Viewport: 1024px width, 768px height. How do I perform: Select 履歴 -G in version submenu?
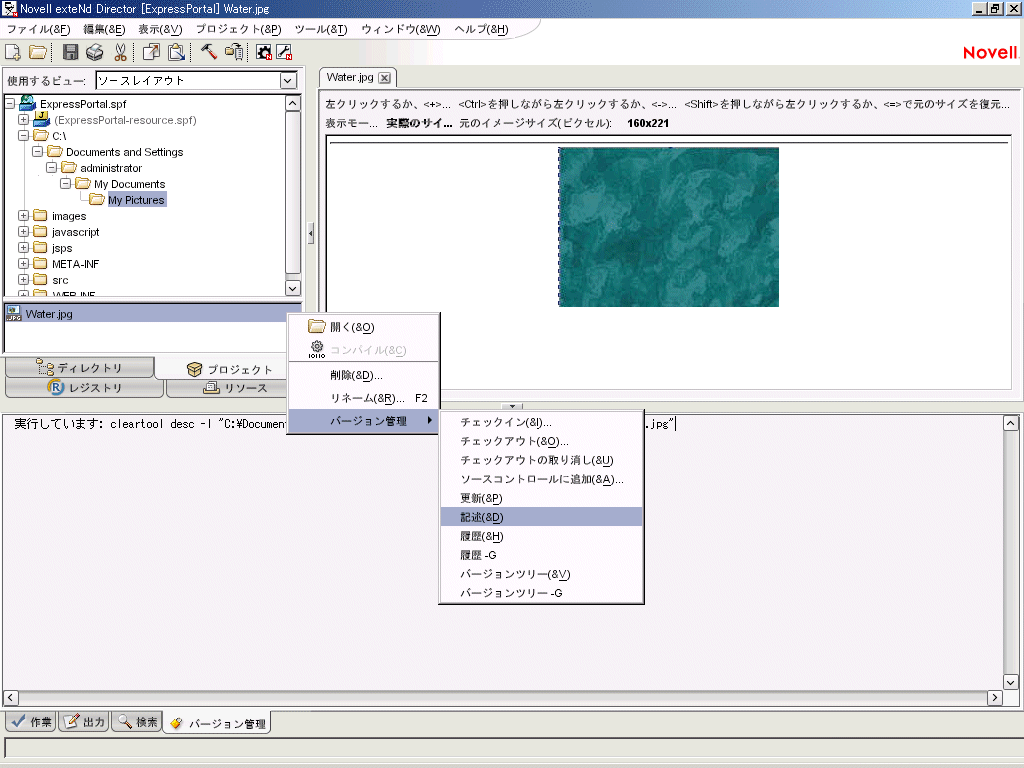coord(541,555)
